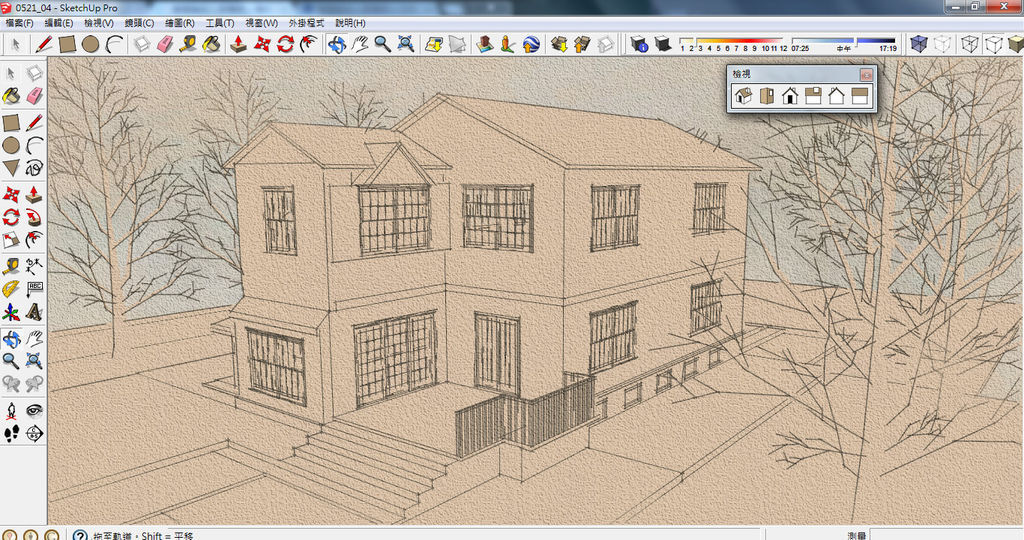
Task: Select the Move tool in top toolbar
Action: (x=262, y=44)
